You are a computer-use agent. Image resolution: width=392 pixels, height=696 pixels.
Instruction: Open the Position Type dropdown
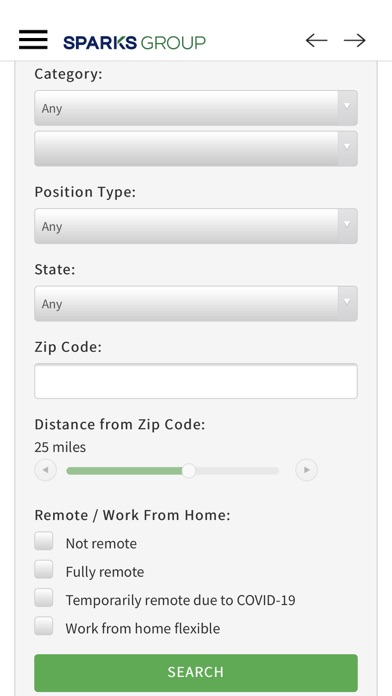tap(196, 226)
